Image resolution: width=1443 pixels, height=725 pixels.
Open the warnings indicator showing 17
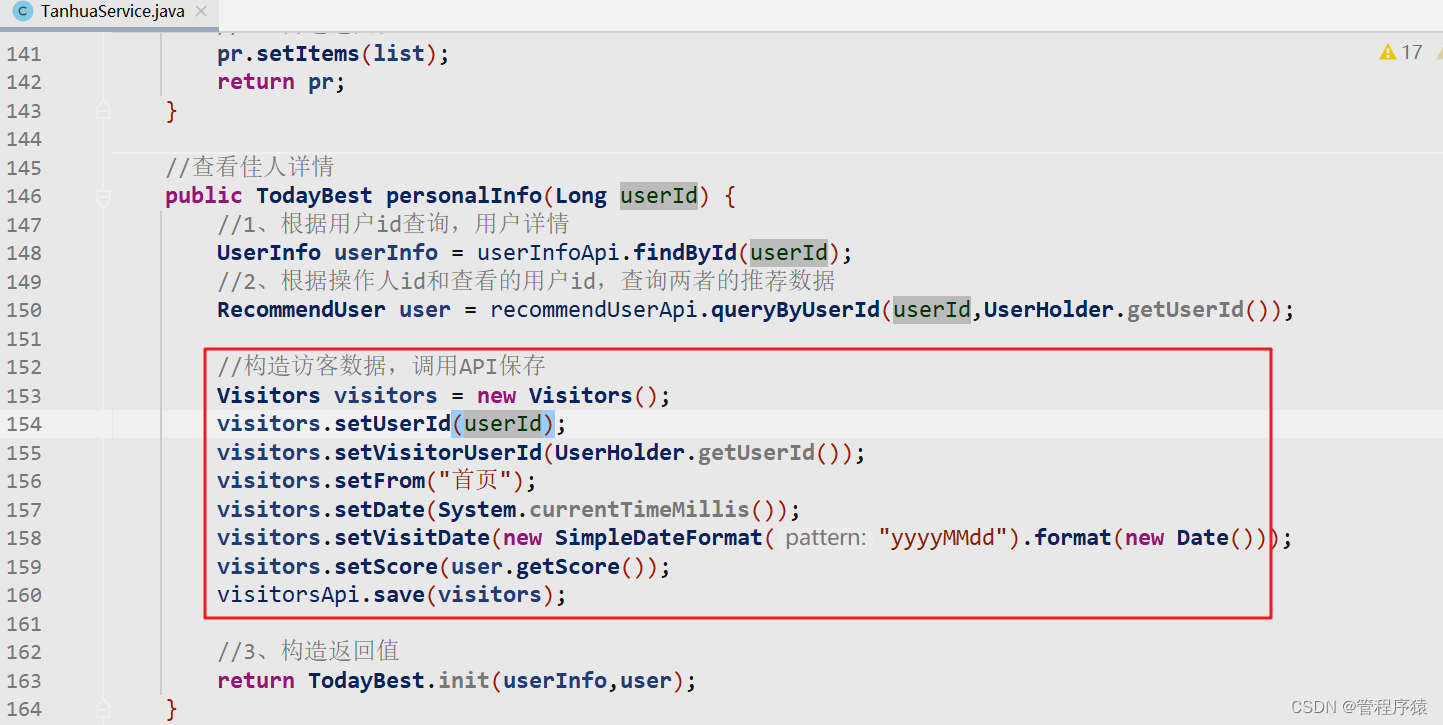[1400, 52]
